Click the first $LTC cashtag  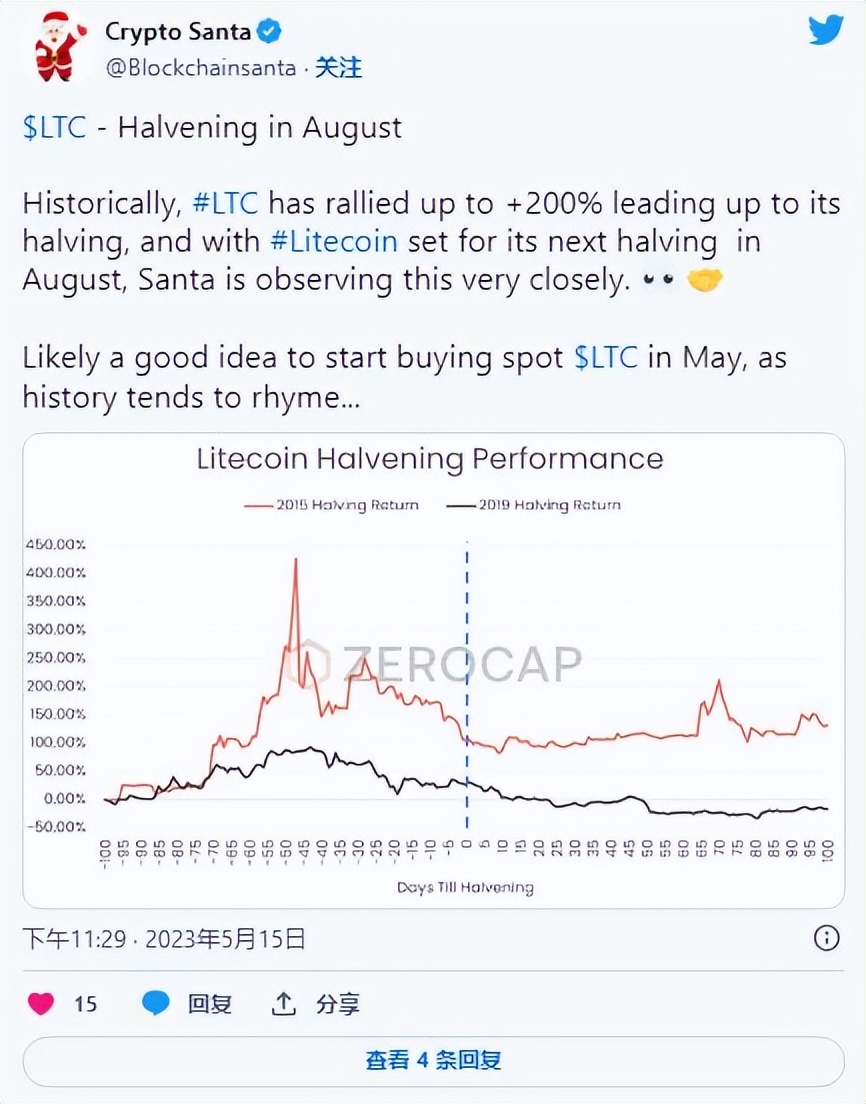tap(54, 128)
